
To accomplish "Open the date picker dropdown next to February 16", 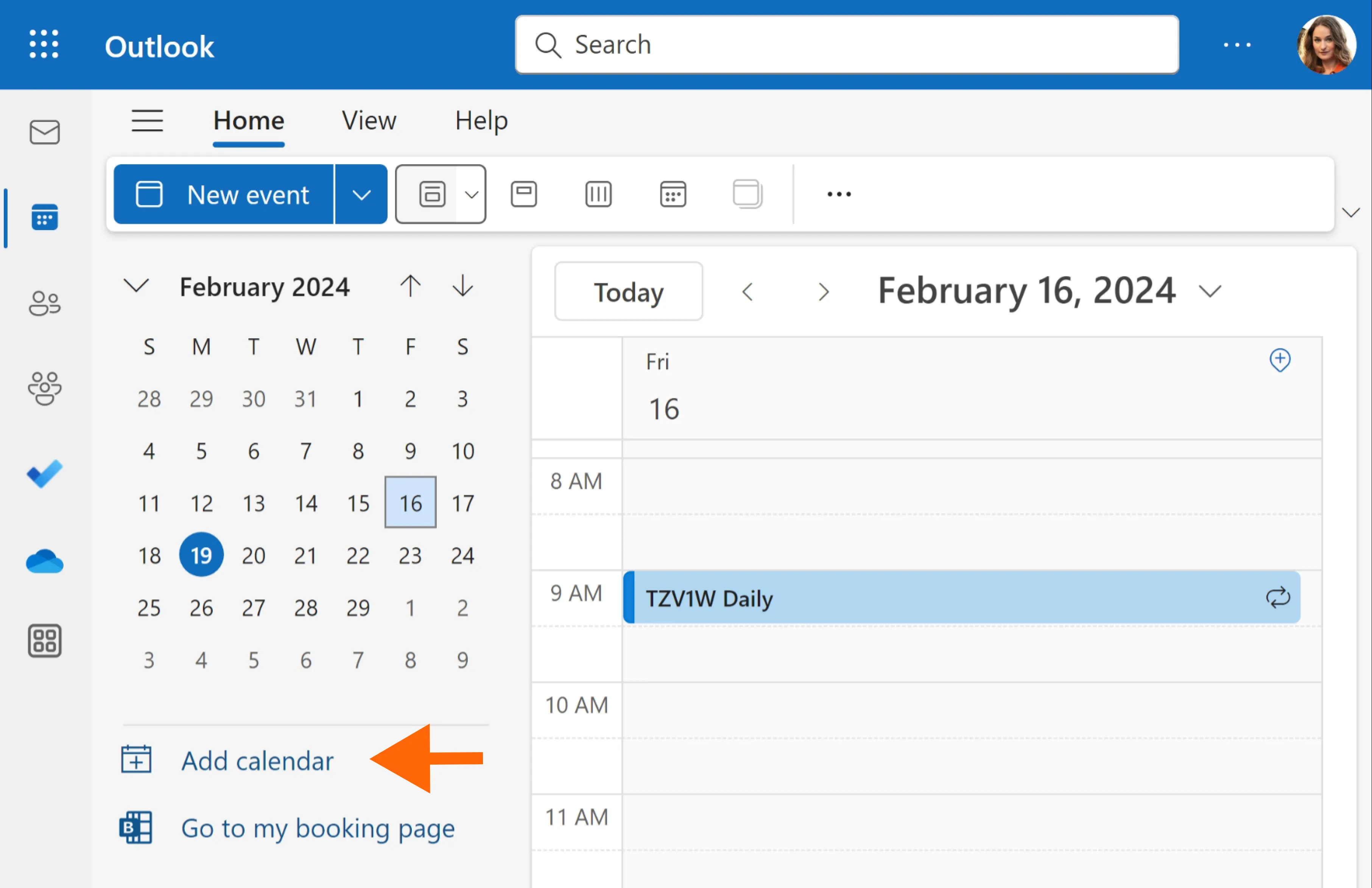I will pyautogui.click(x=1209, y=291).
